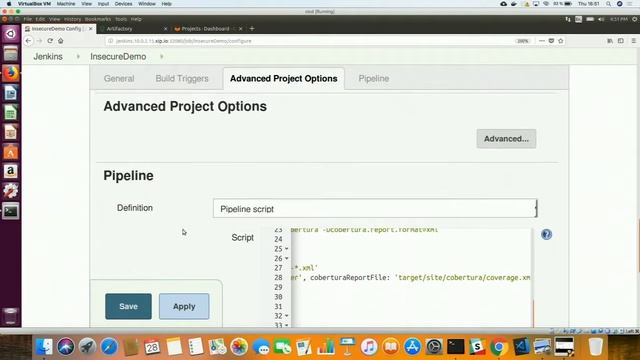Save page to Pocket
The height and width of the screenshot is (360, 640).
[x=551, y=41]
